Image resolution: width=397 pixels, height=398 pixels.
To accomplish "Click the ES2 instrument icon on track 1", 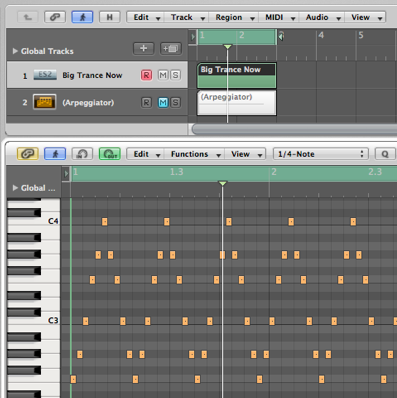I will (x=45, y=75).
